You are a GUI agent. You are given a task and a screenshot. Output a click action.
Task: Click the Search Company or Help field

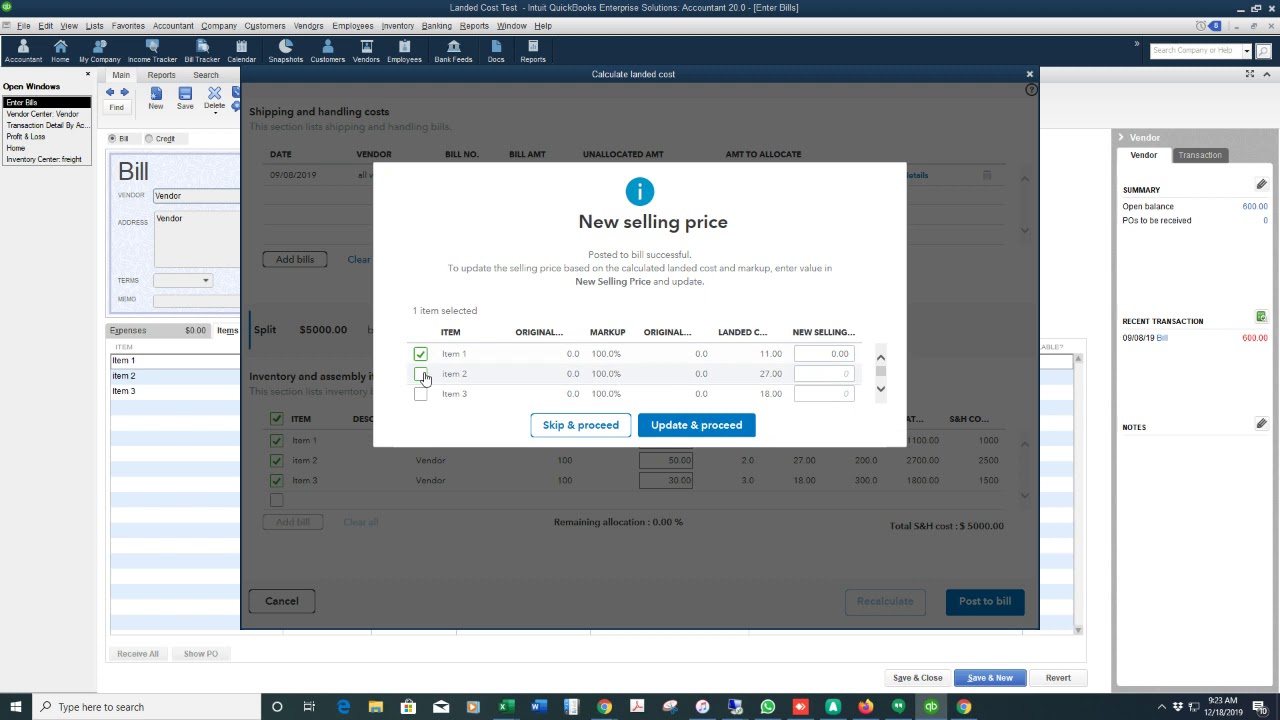pos(1195,51)
